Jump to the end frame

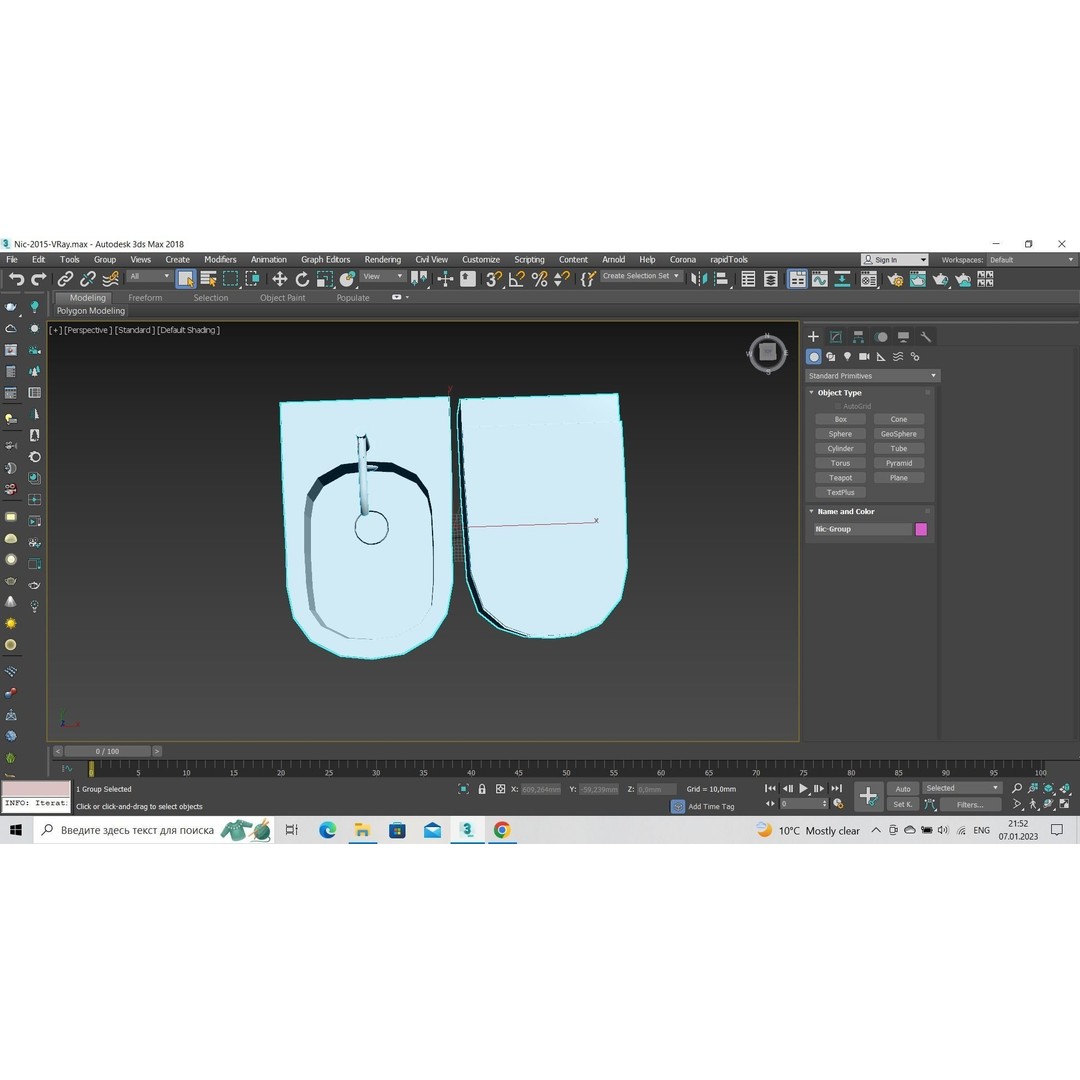[x=836, y=789]
